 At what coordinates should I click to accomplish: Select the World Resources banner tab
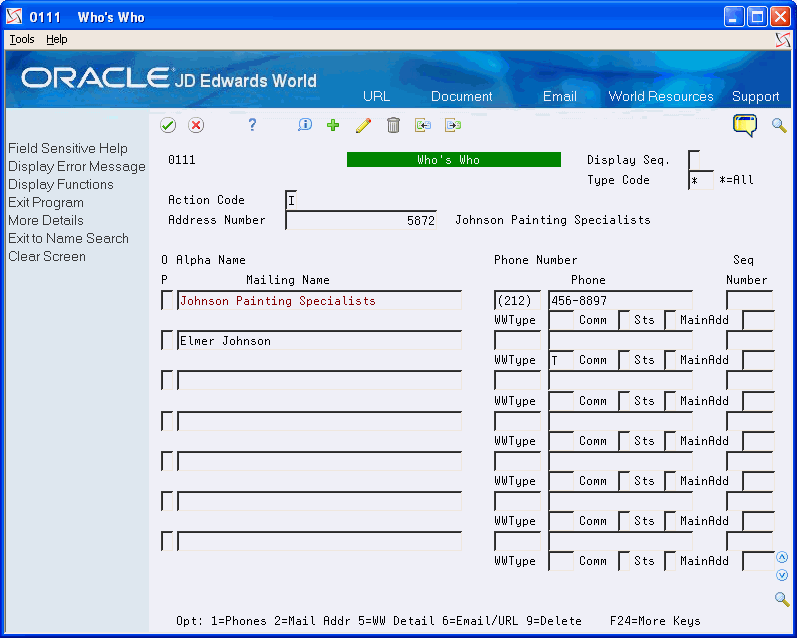coord(661,97)
